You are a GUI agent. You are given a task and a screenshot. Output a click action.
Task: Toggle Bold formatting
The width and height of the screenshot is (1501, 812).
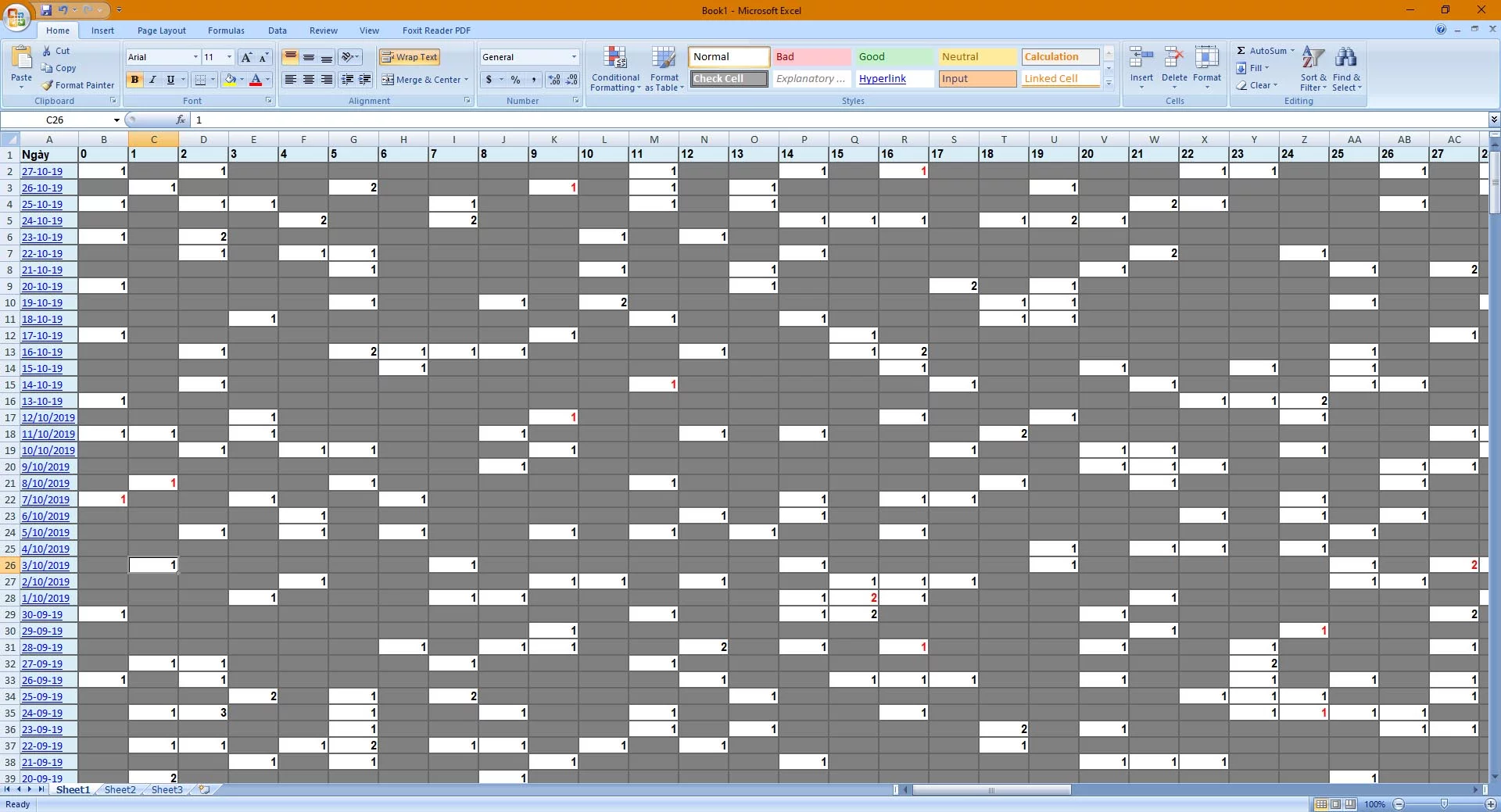pyautogui.click(x=134, y=80)
